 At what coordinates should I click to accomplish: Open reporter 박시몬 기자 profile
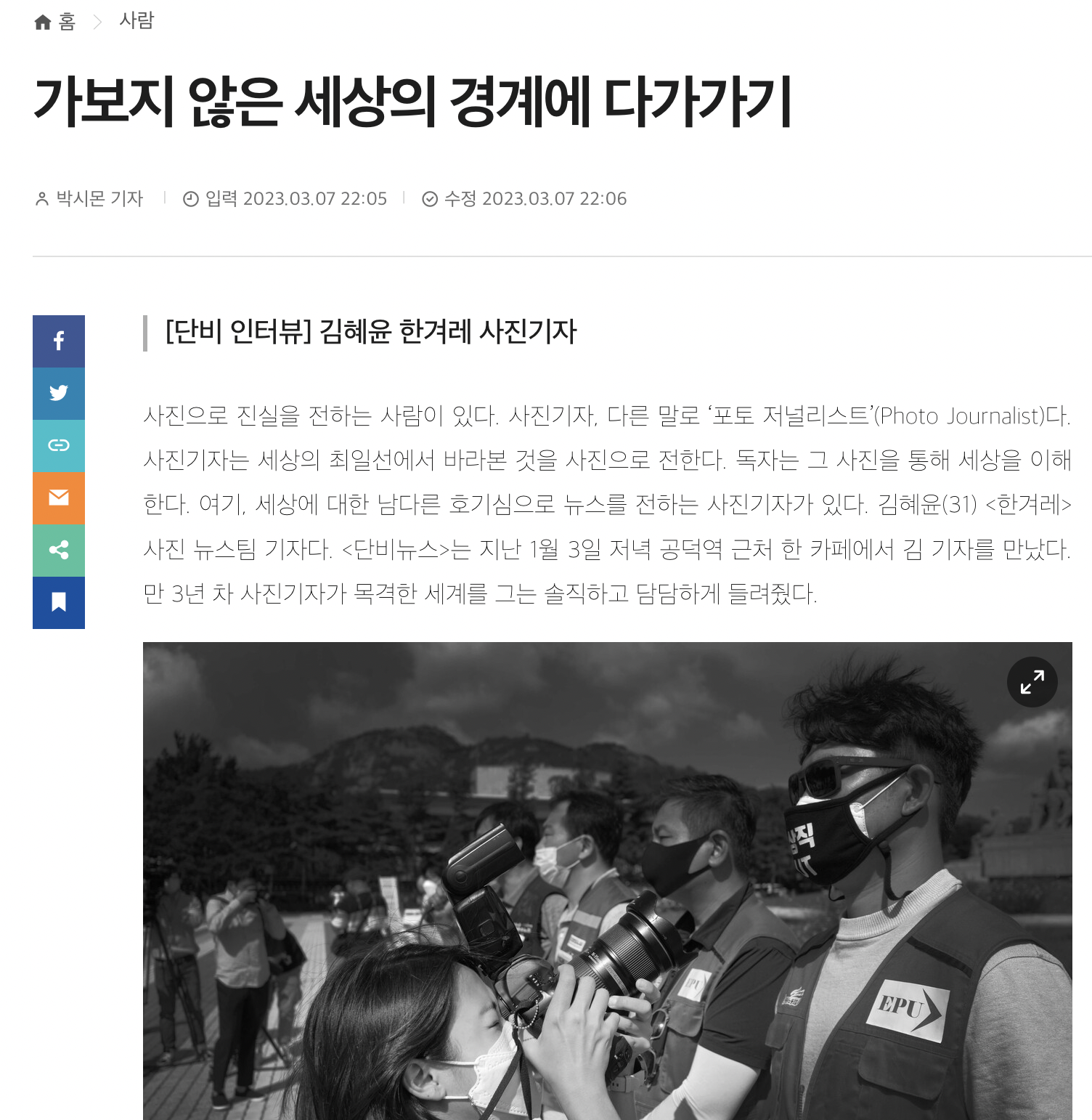pyautogui.click(x=100, y=198)
